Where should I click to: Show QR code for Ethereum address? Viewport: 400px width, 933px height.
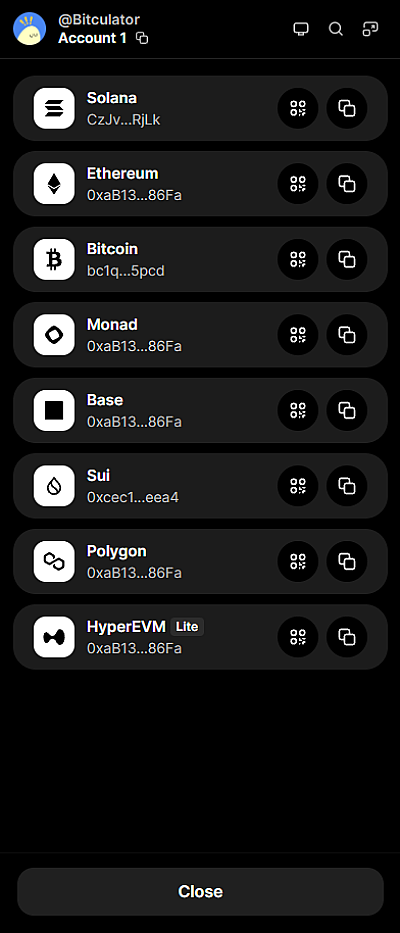[298, 184]
